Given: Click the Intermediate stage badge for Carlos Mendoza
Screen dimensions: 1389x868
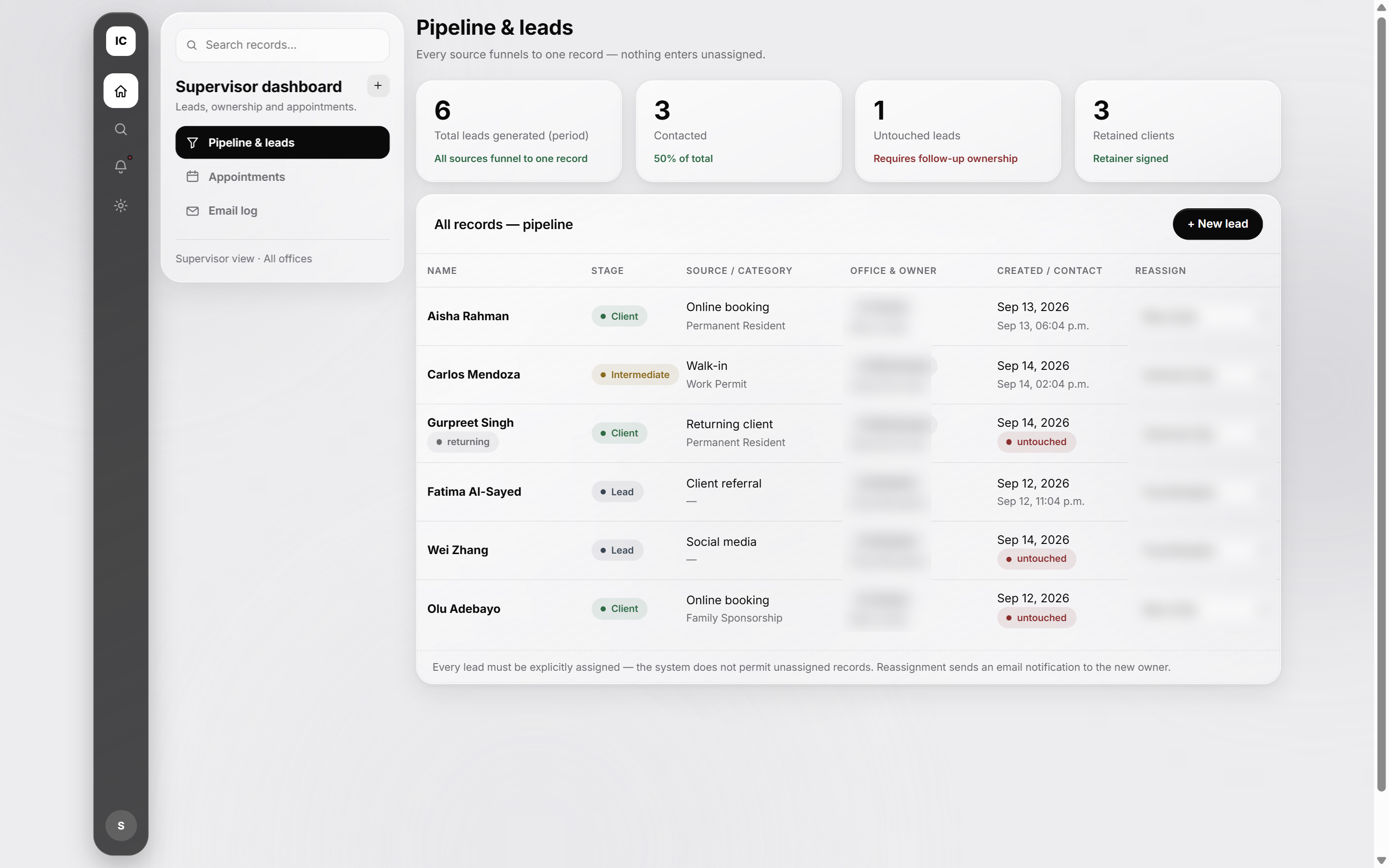Looking at the screenshot, I should point(635,375).
